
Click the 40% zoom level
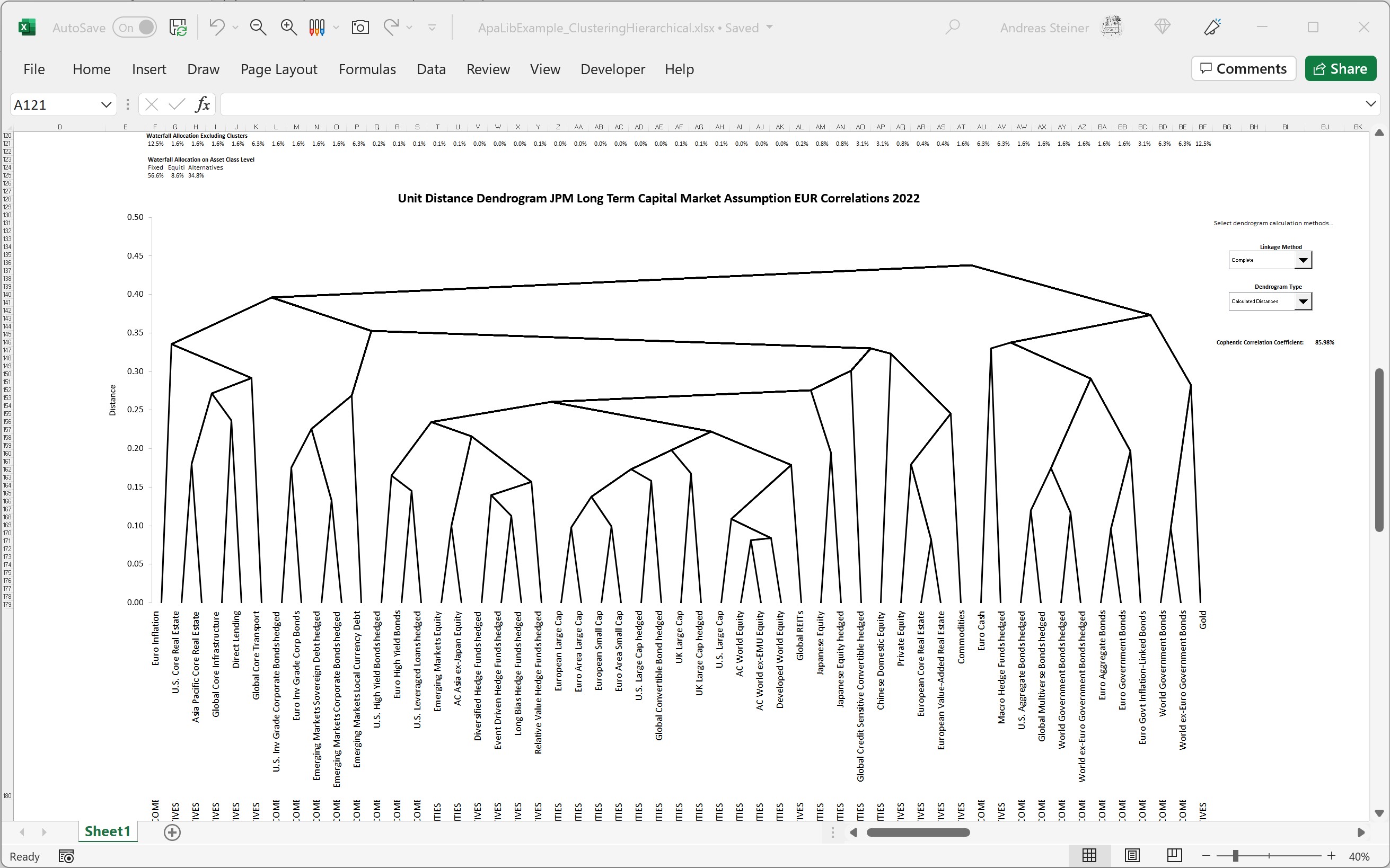[x=1360, y=856]
